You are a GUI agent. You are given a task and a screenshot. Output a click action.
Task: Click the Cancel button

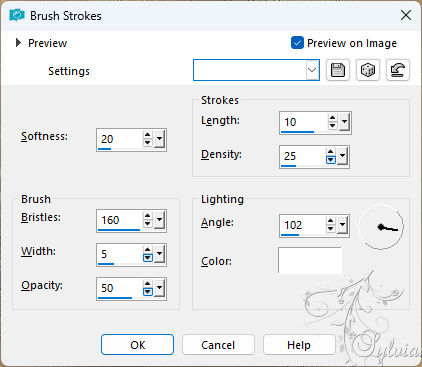pyautogui.click(x=218, y=345)
